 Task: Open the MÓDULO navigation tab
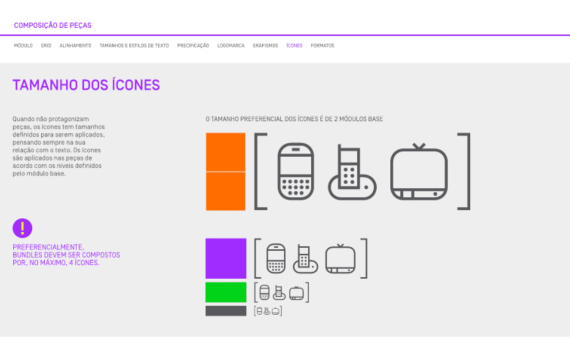[23, 45]
